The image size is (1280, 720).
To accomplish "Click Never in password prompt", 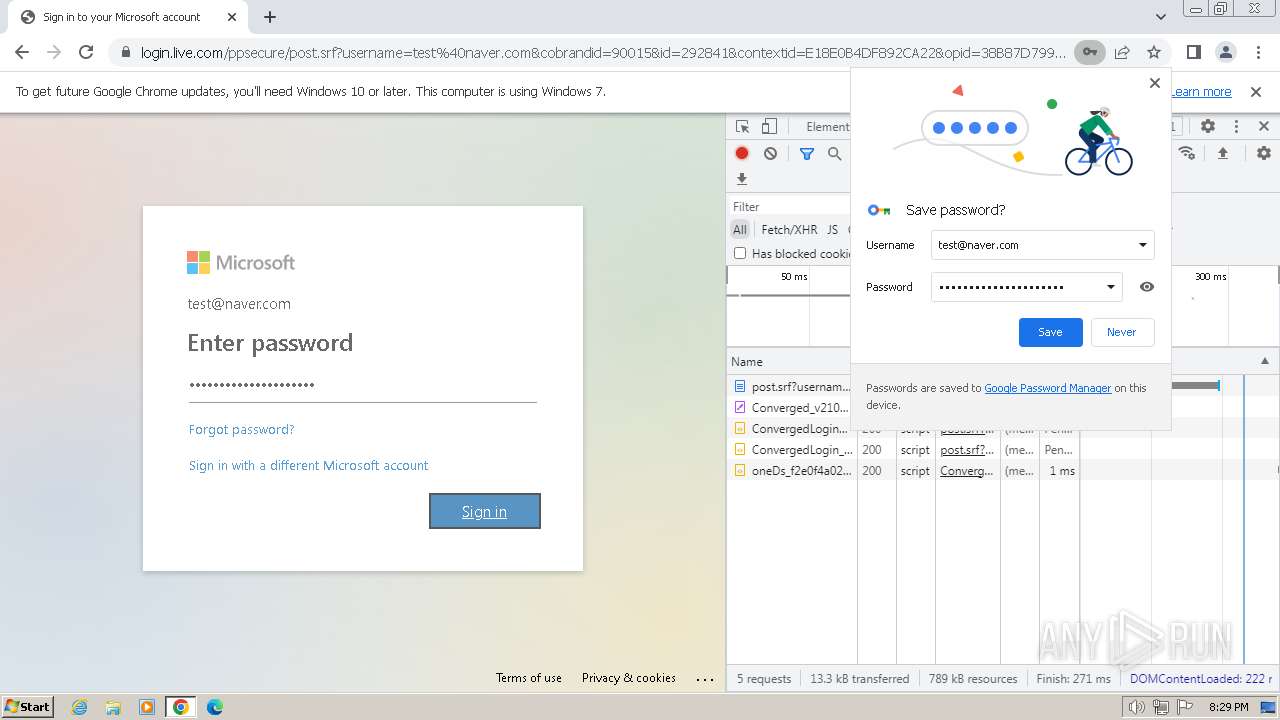I will (1121, 332).
